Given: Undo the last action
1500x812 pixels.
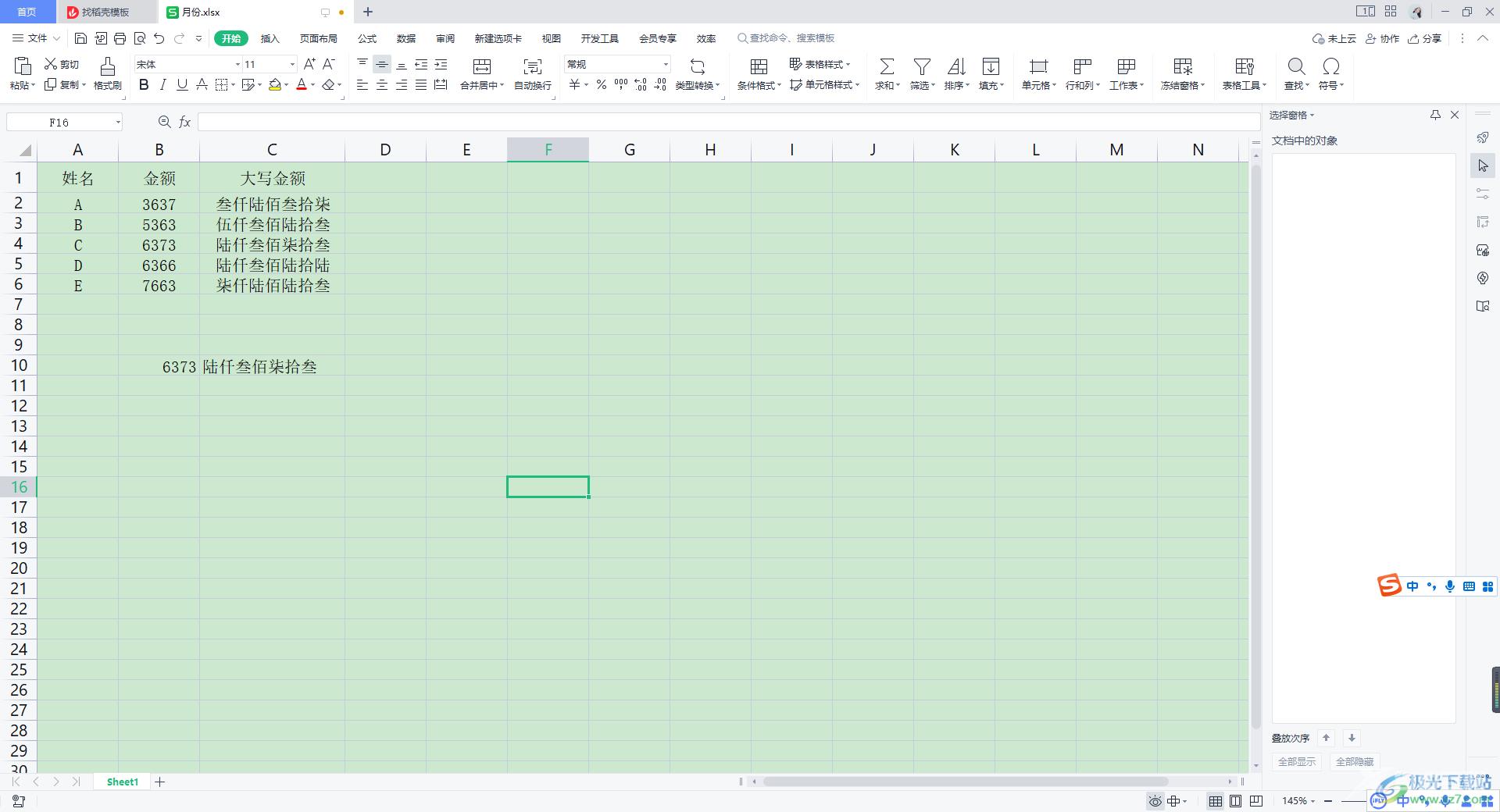Looking at the screenshot, I should [x=159, y=38].
